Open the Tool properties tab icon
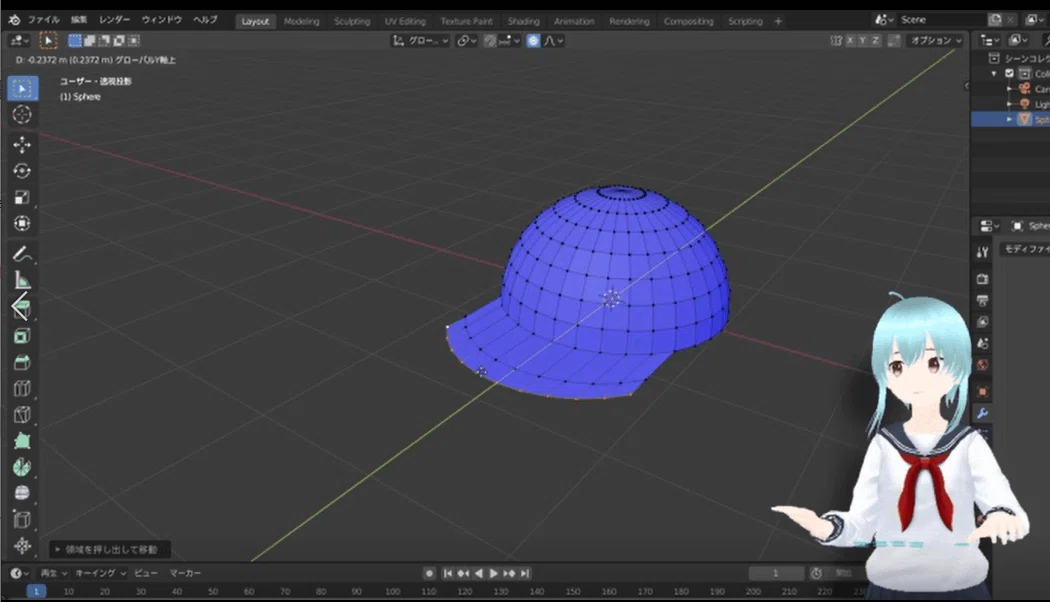The image size is (1050, 602). click(982, 252)
